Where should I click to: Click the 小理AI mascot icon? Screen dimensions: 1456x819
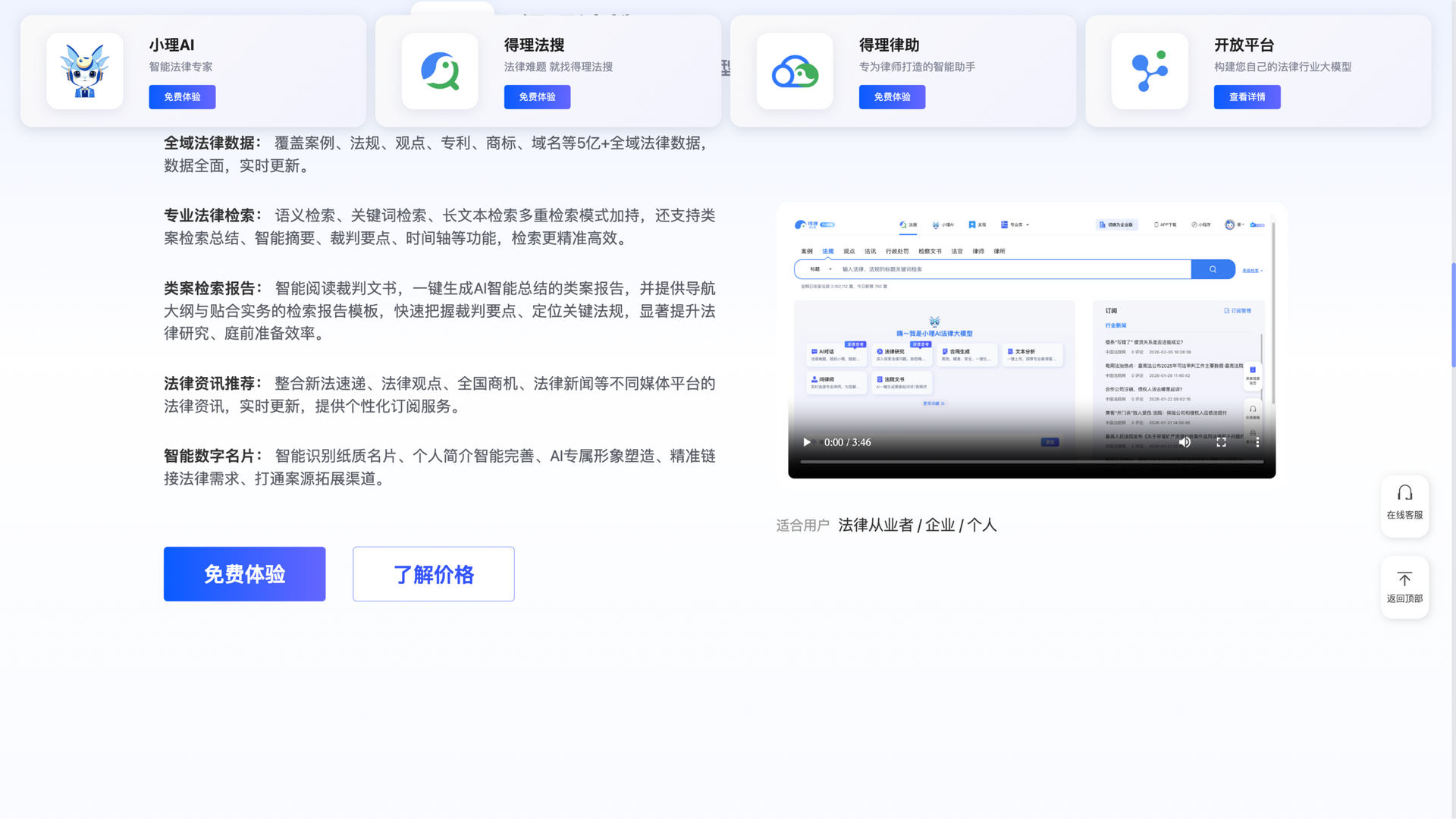pyautogui.click(x=84, y=71)
